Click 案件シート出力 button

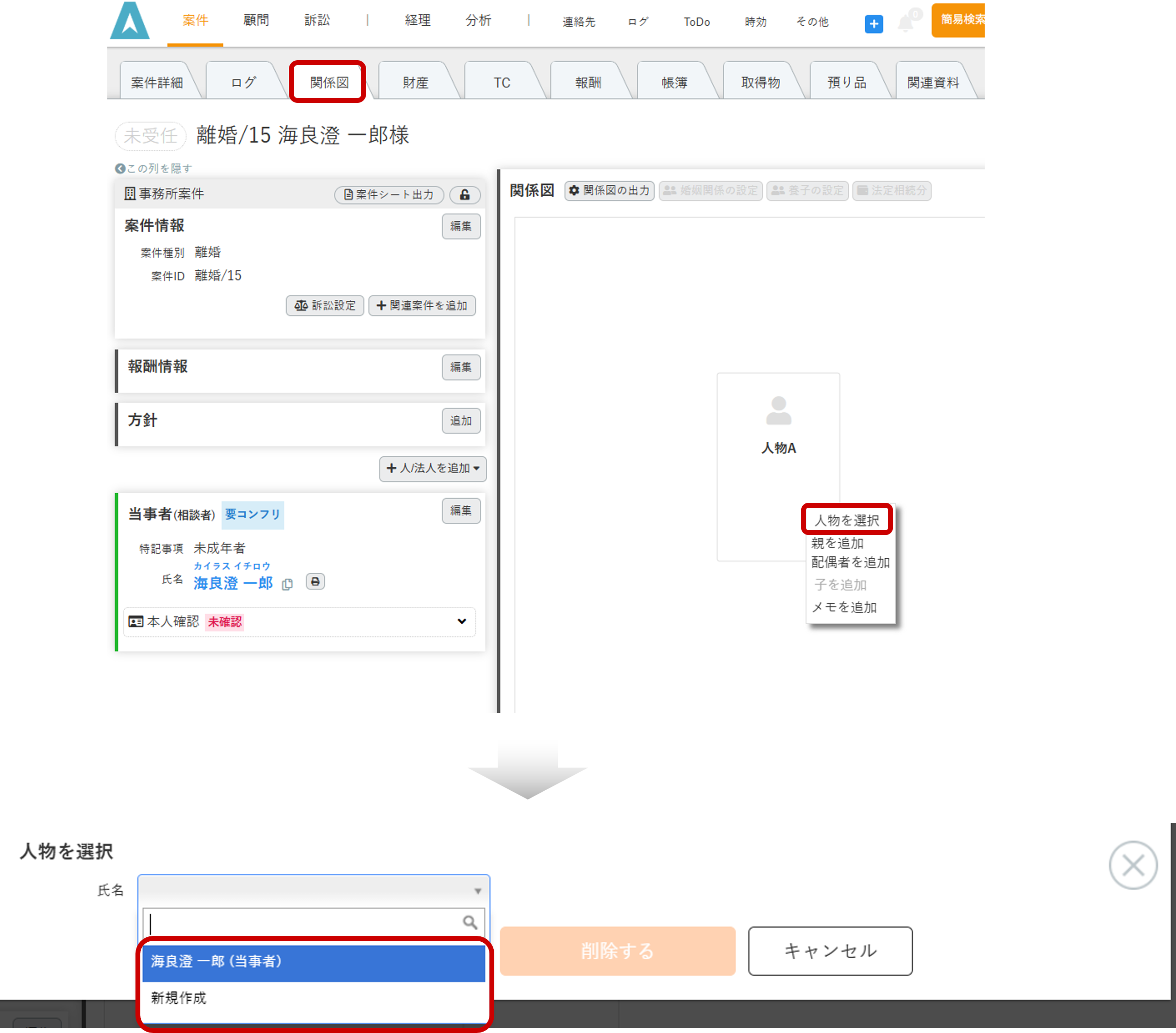389,195
